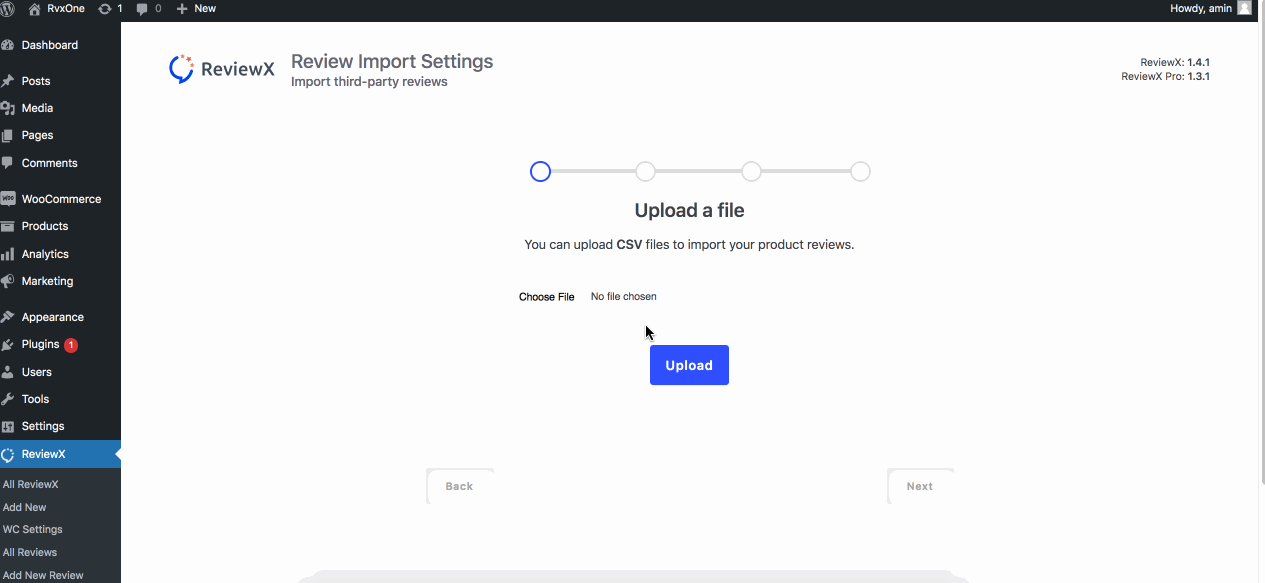1265x583 pixels.
Task: Select the first blue step circle
Action: (x=540, y=172)
